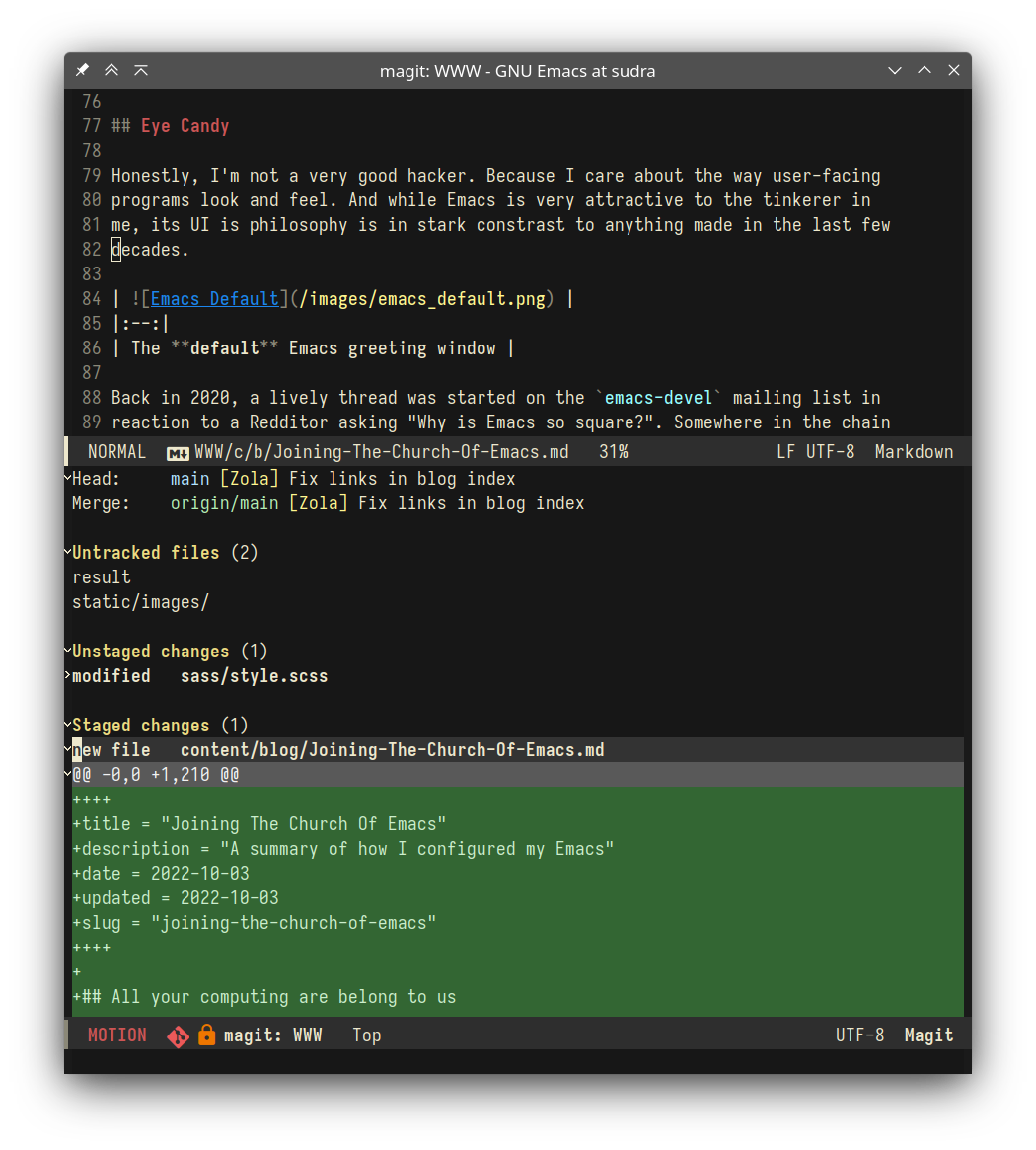Collapse the new file Joining-The-Church-Of-Emacs.md entry
This screenshot has height=1150, width=1036.
(x=67, y=750)
